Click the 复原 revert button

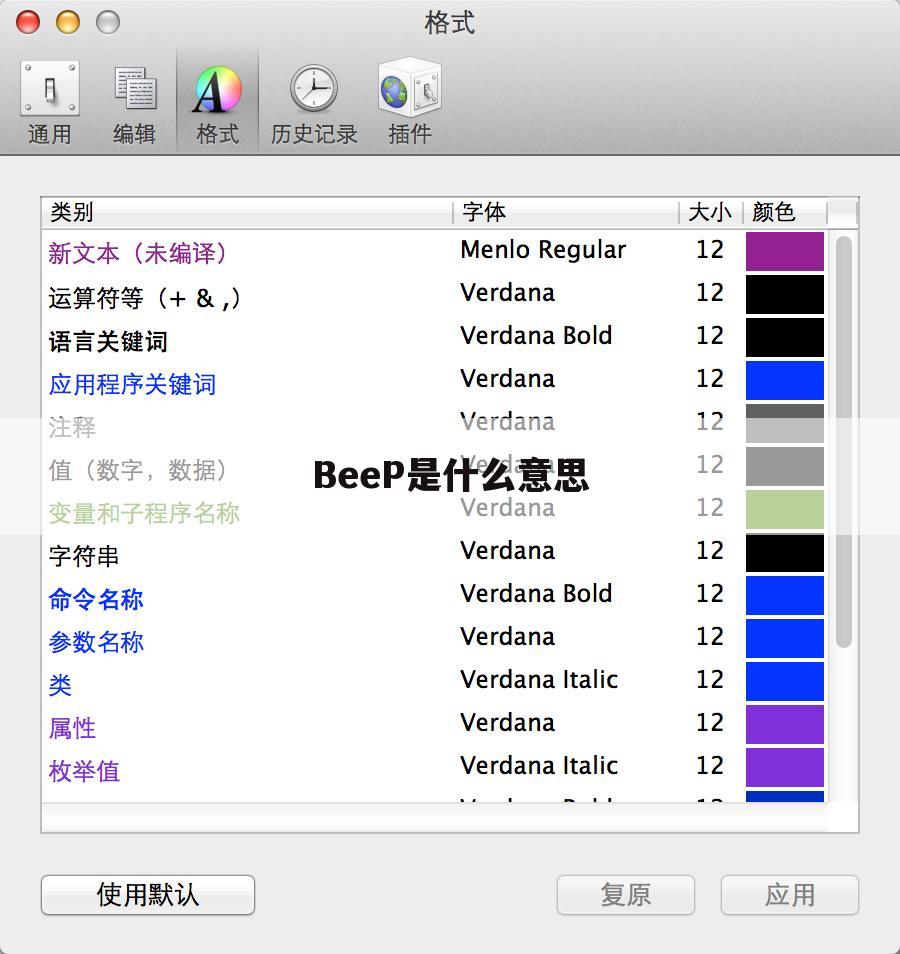pos(626,894)
